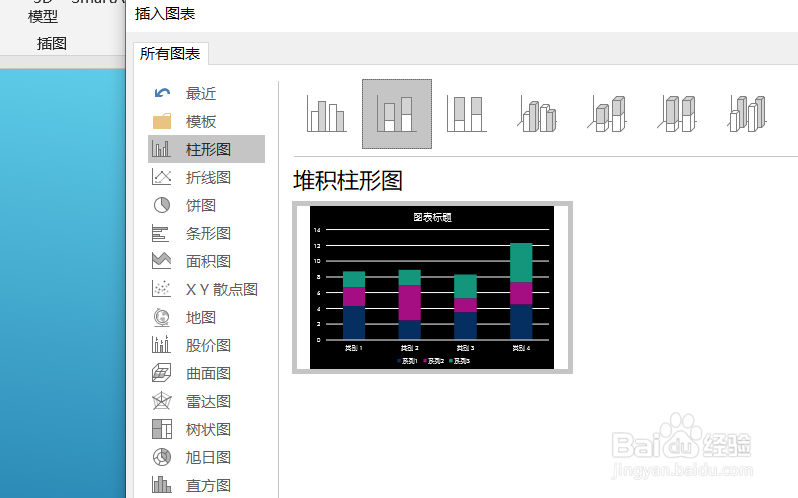The height and width of the screenshot is (498, 798).
Task: Pick the 3-D stacked column subtype icon
Action: pyautogui.click(x=607, y=114)
